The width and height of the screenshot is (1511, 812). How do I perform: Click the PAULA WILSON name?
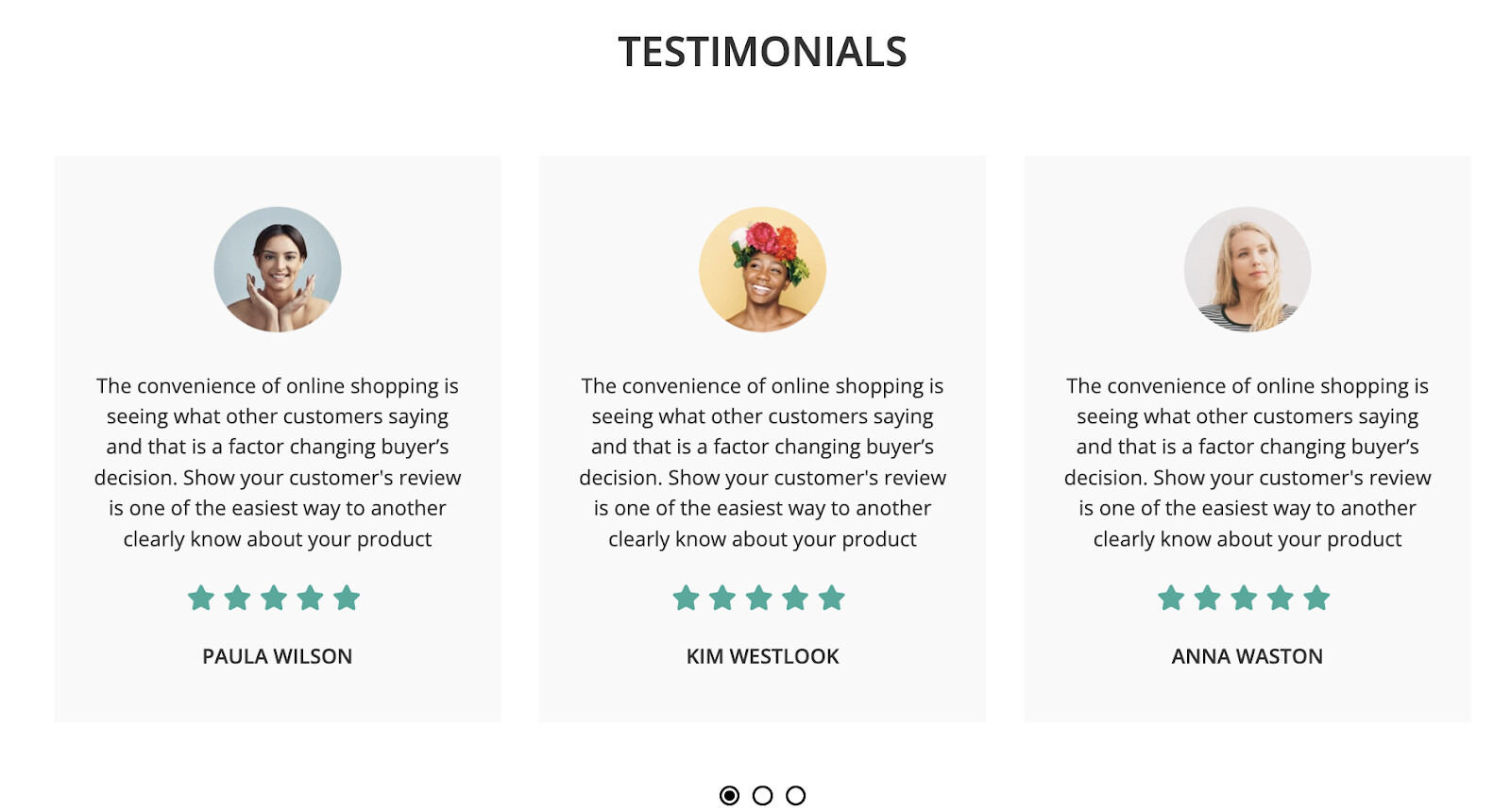click(x=277, y=656)
